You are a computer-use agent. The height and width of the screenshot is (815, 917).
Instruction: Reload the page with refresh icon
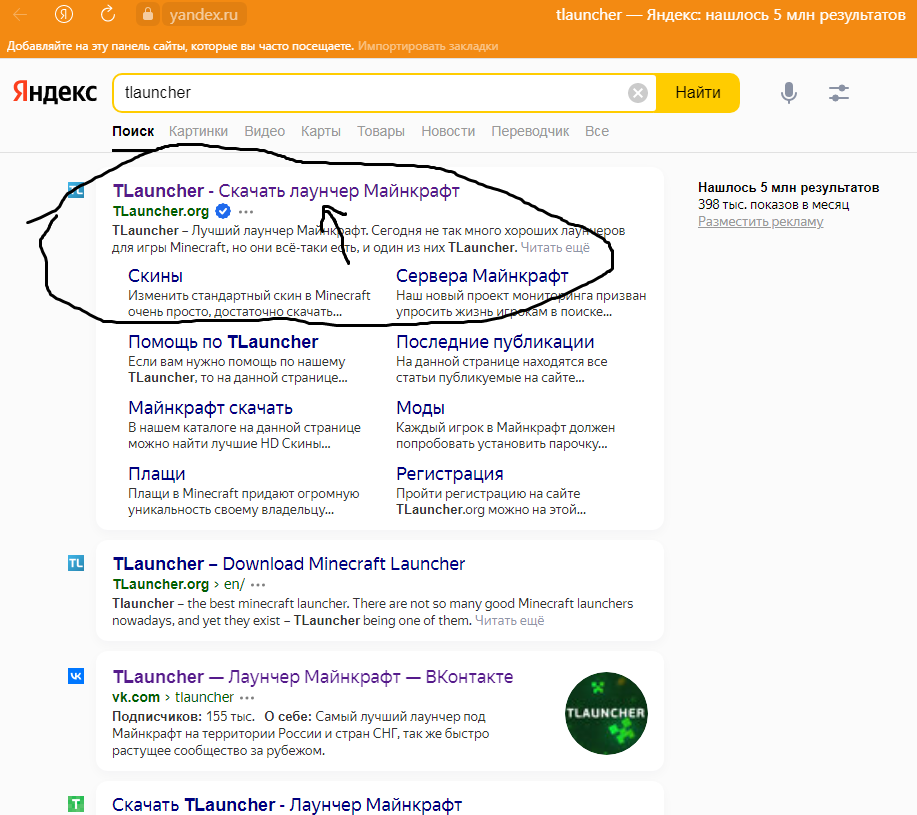(108, 14)
